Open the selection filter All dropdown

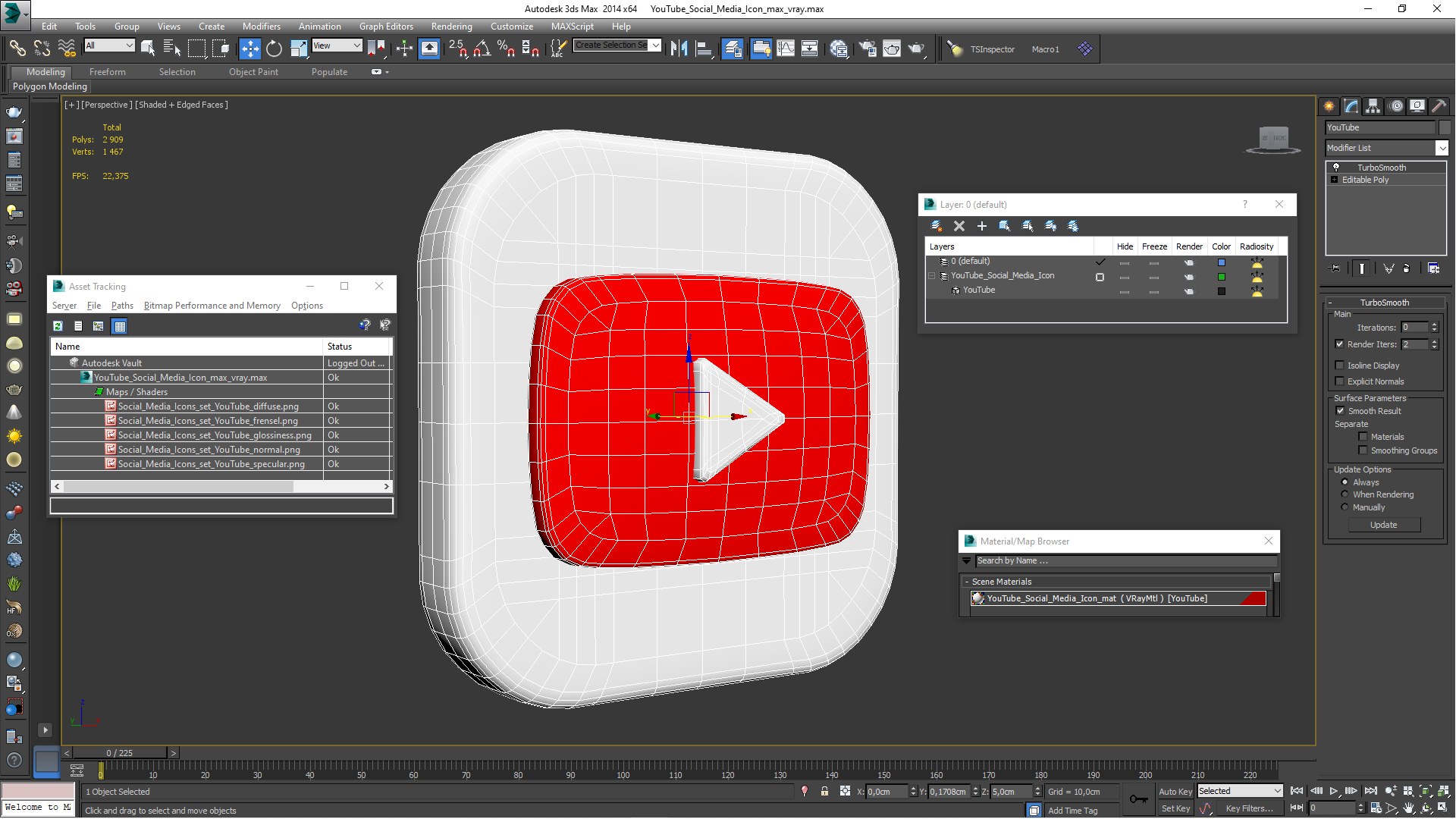tap(109, 45)
